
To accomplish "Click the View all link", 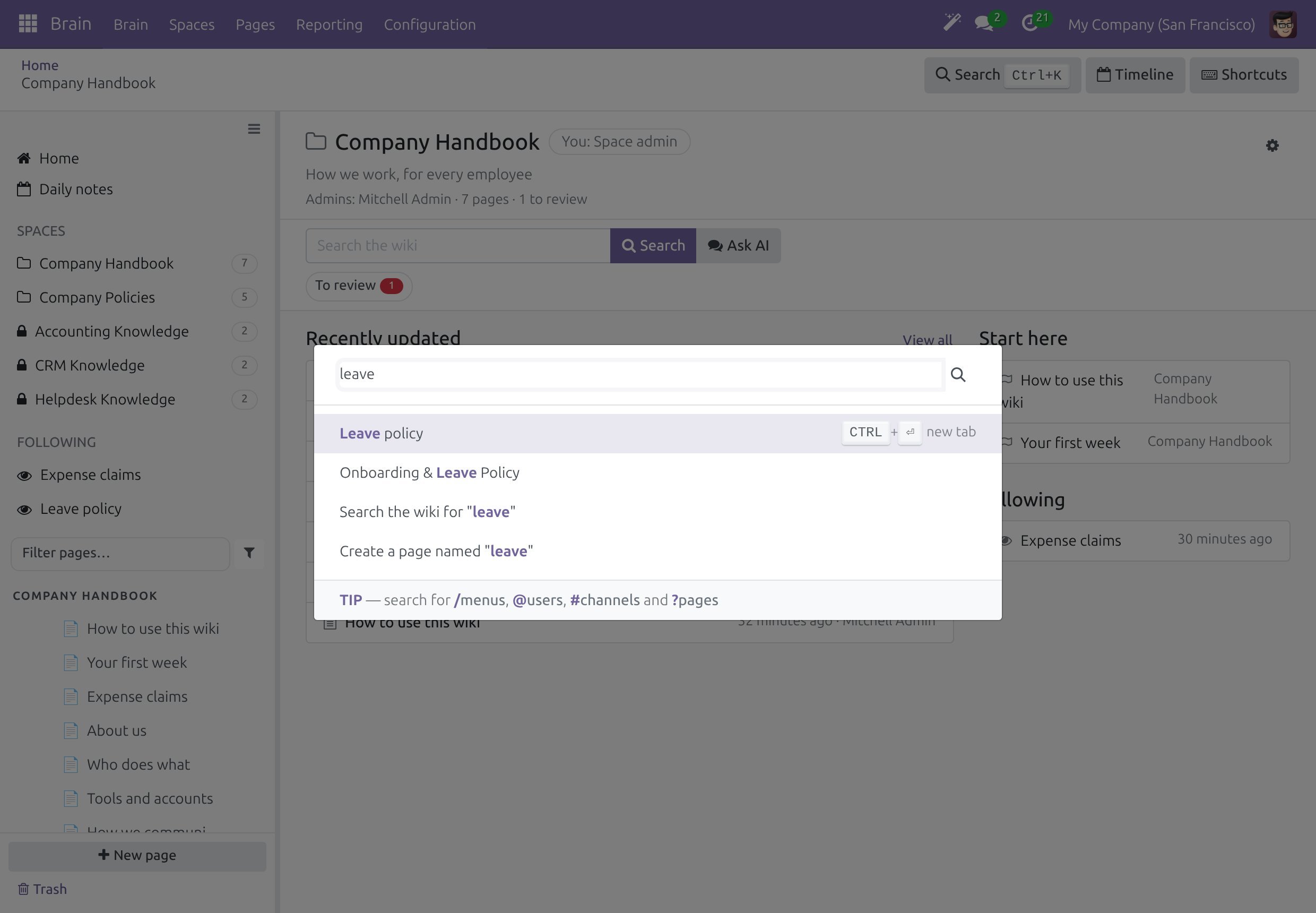I will tap(927, 340).
